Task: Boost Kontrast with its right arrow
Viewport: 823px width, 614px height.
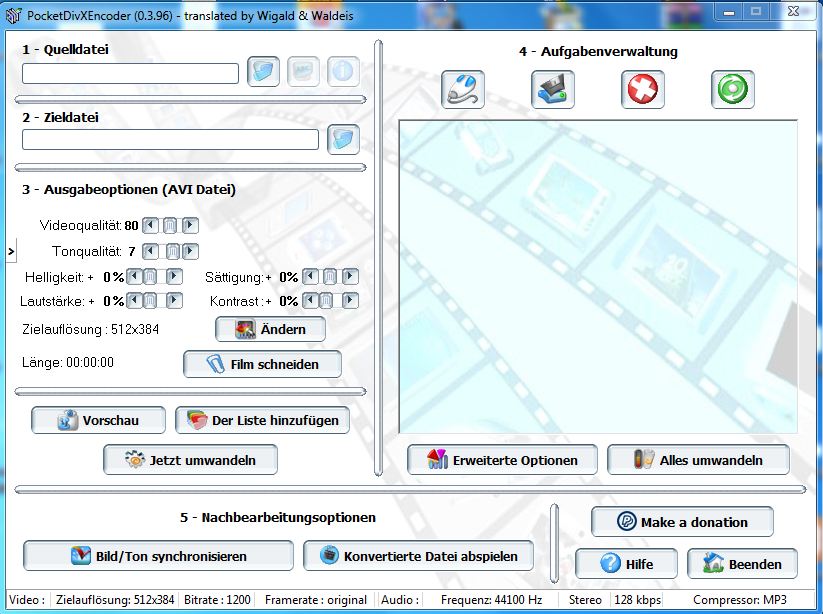Action: click(350, 301)
